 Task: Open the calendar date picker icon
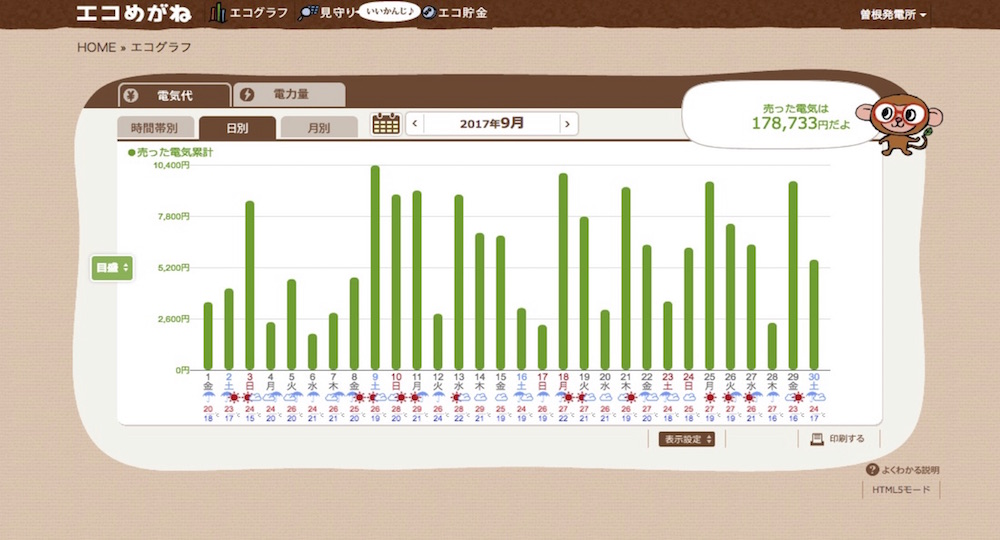click(x=386, y=124)
